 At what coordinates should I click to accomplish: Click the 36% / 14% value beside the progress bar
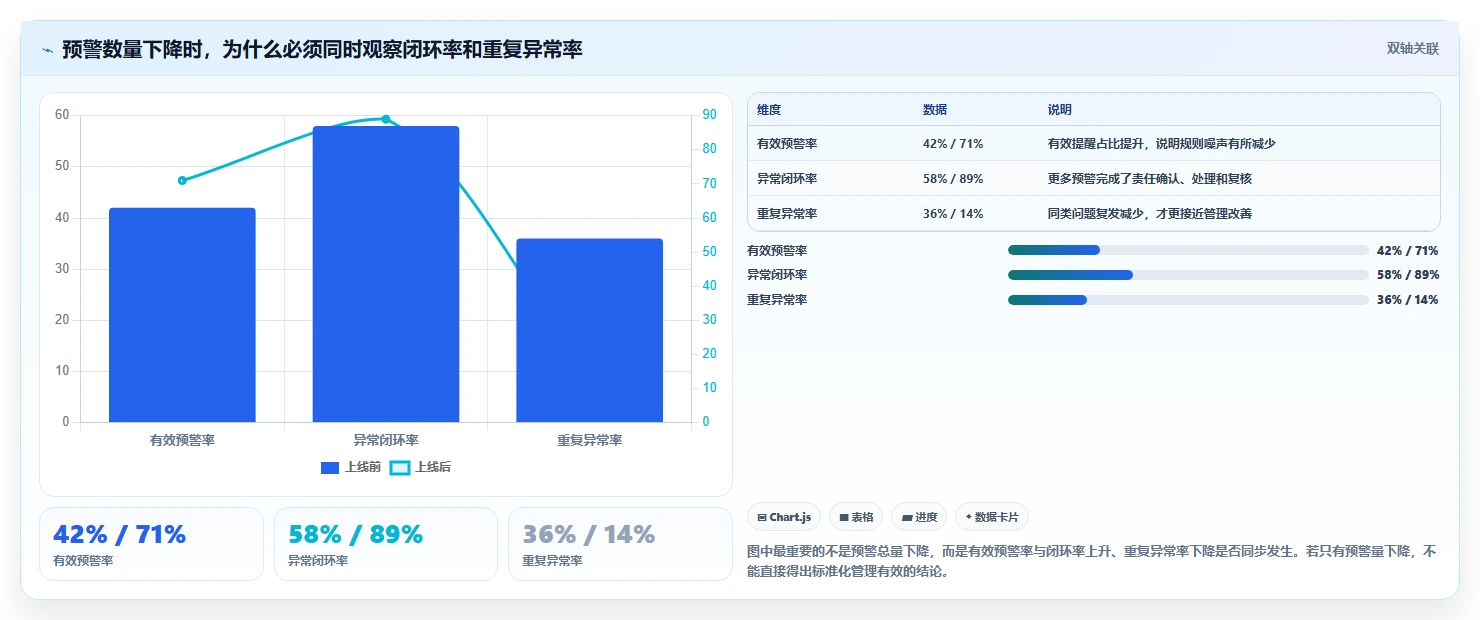(1408, 300)
